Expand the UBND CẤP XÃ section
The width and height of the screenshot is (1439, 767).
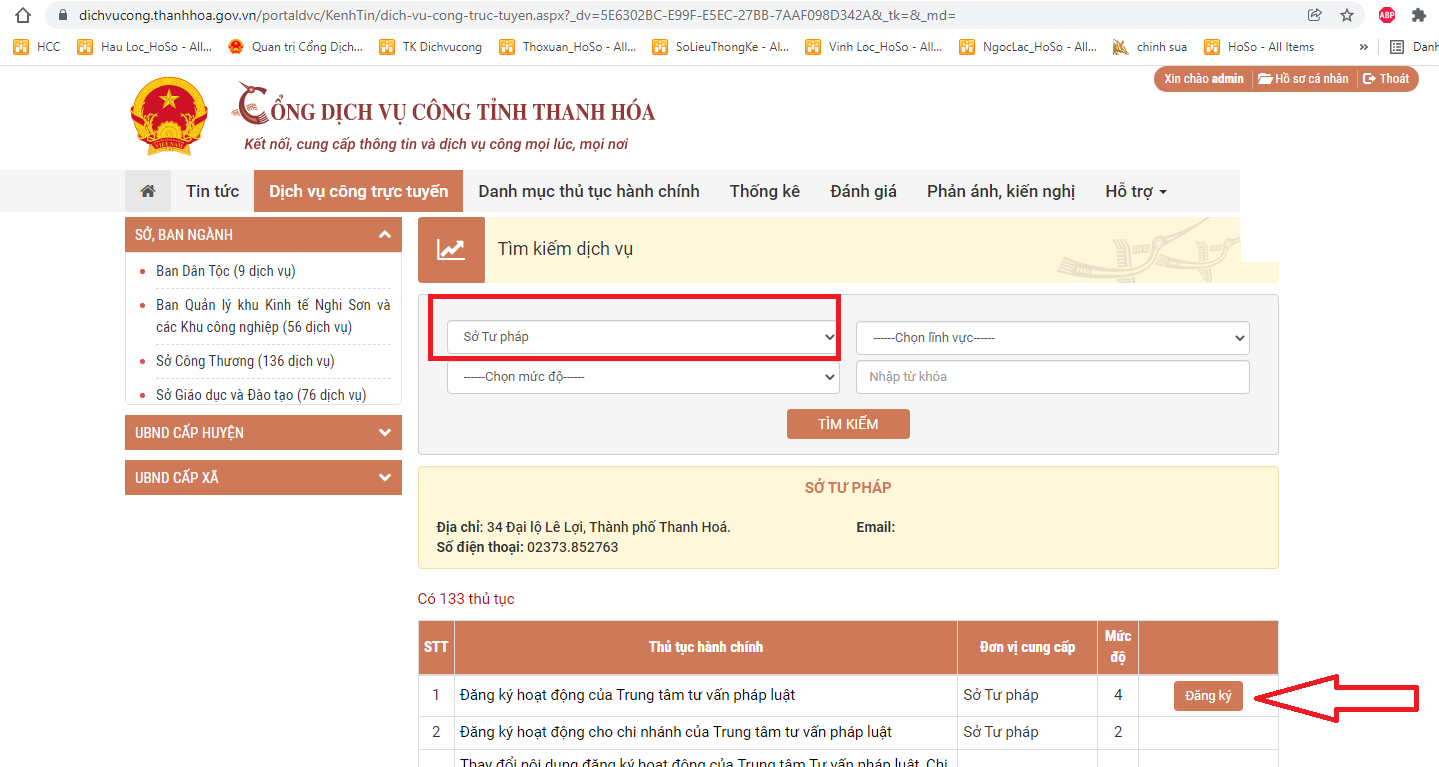click(263, 478)
